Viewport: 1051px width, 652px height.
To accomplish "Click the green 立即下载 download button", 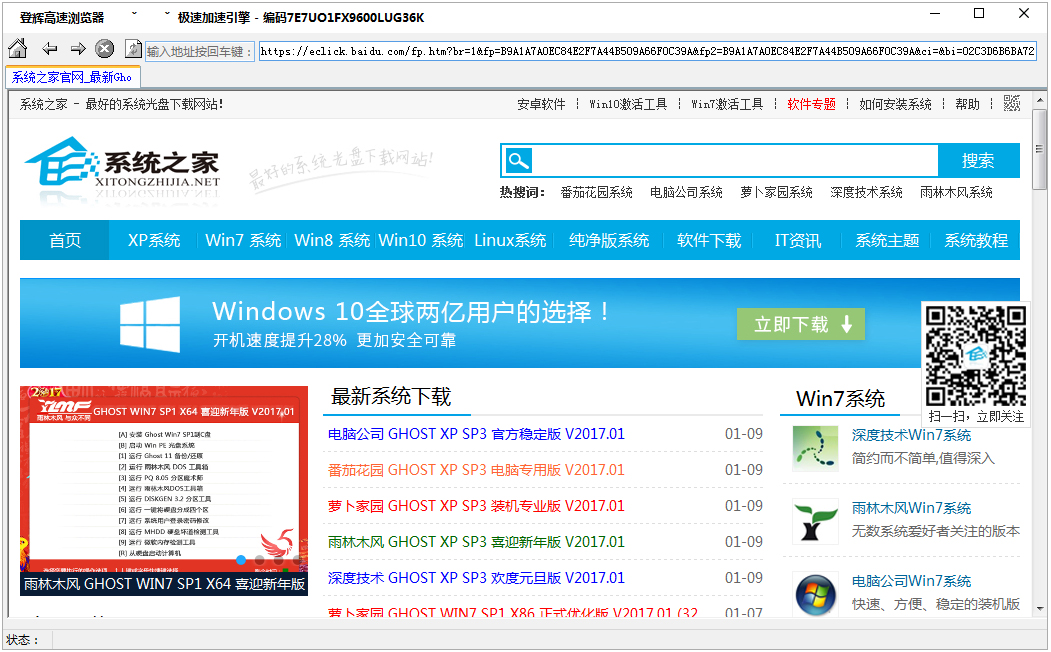I will coord(801,324).
